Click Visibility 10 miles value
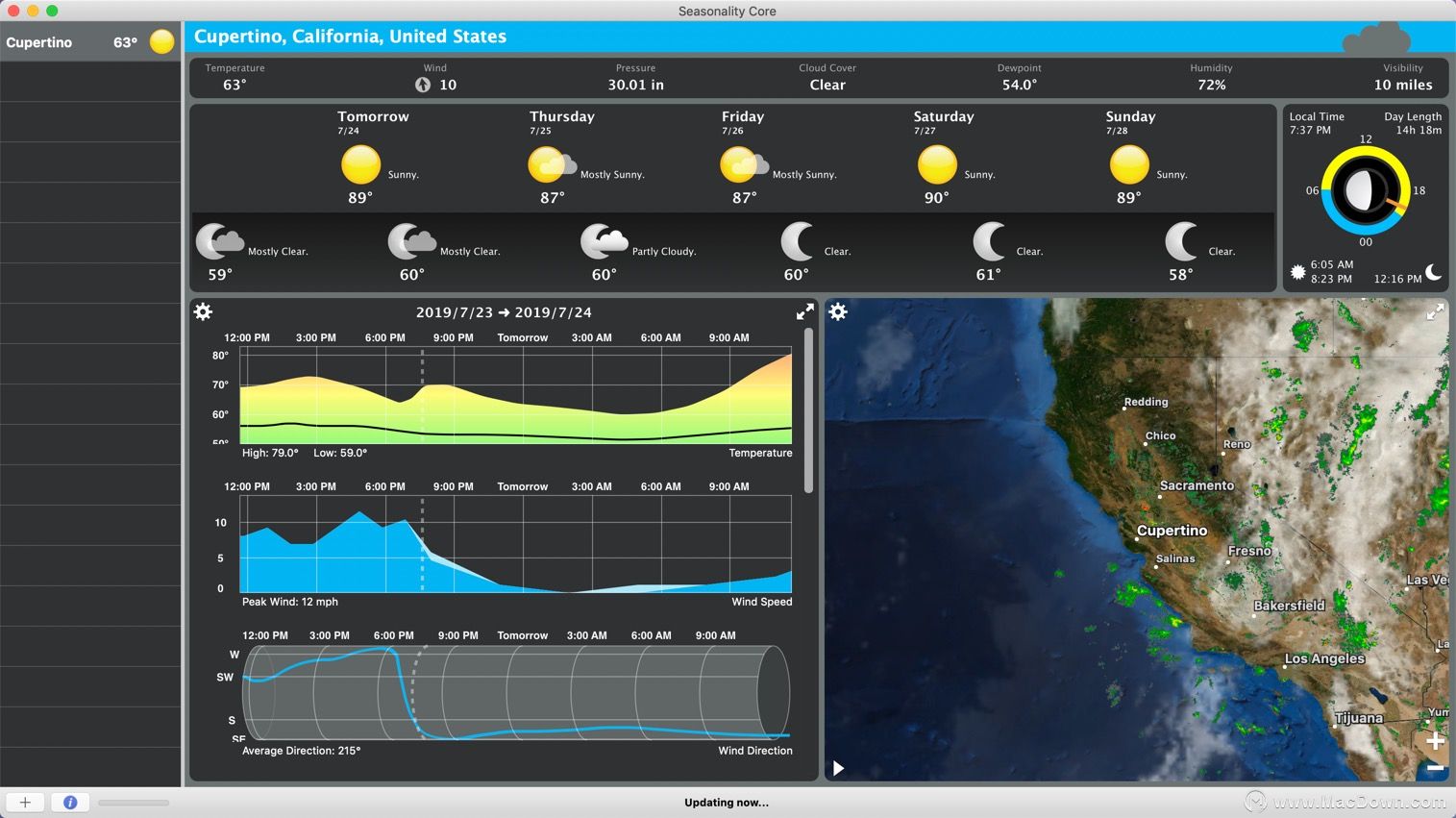Screen dimensions: 1456x818 point(1403,85)
